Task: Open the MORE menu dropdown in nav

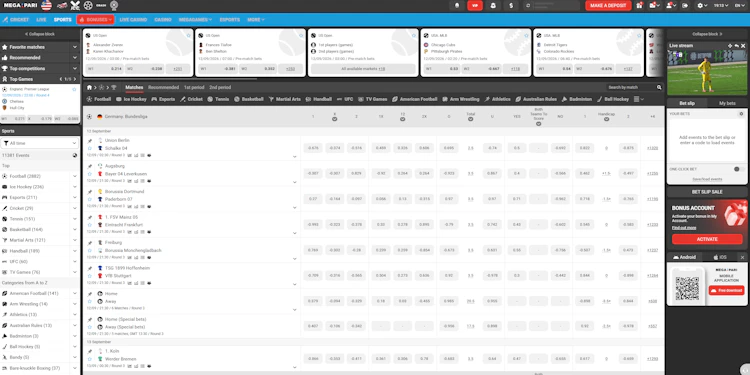Action: tap(256, 20)
